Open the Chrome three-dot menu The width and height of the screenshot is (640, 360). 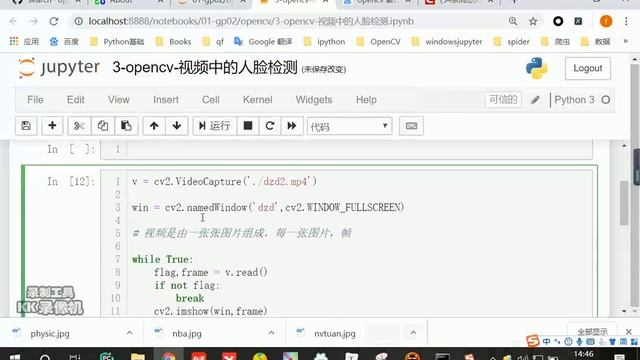coord(626,21)
